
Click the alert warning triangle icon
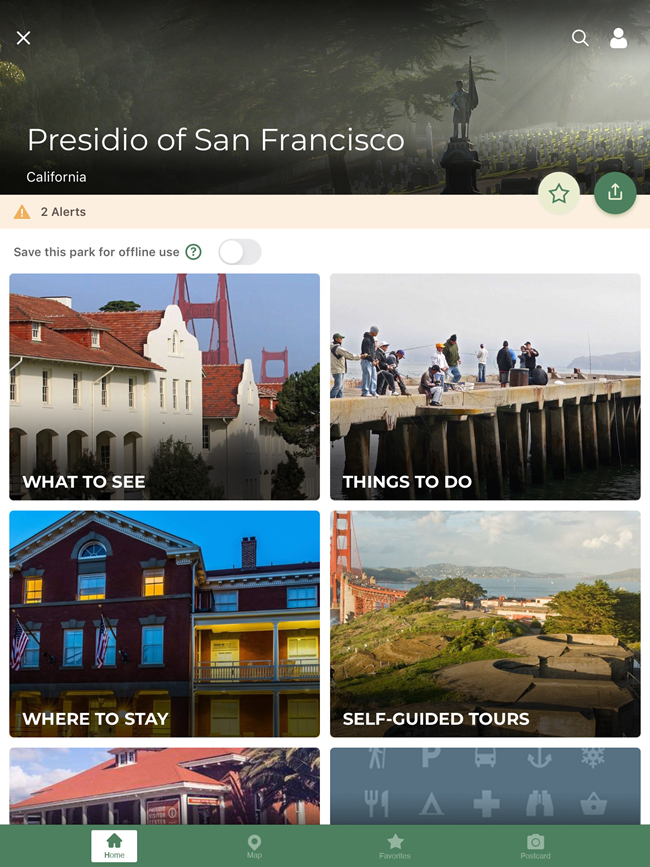[x=22, y=212]
